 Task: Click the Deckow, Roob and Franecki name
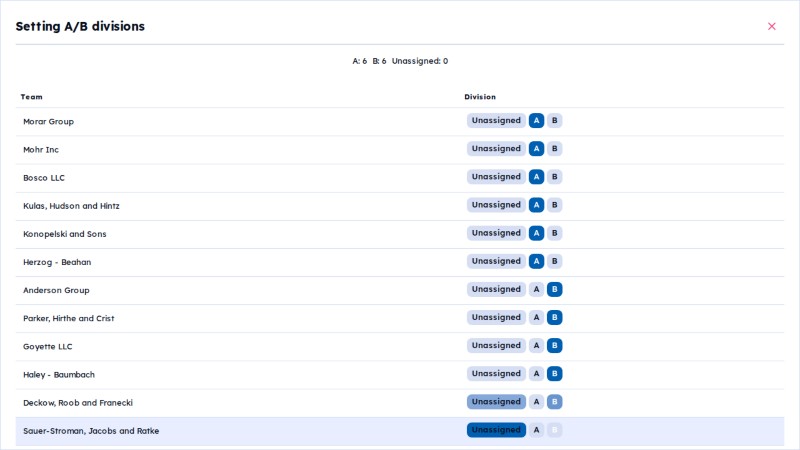click(78, 403)
